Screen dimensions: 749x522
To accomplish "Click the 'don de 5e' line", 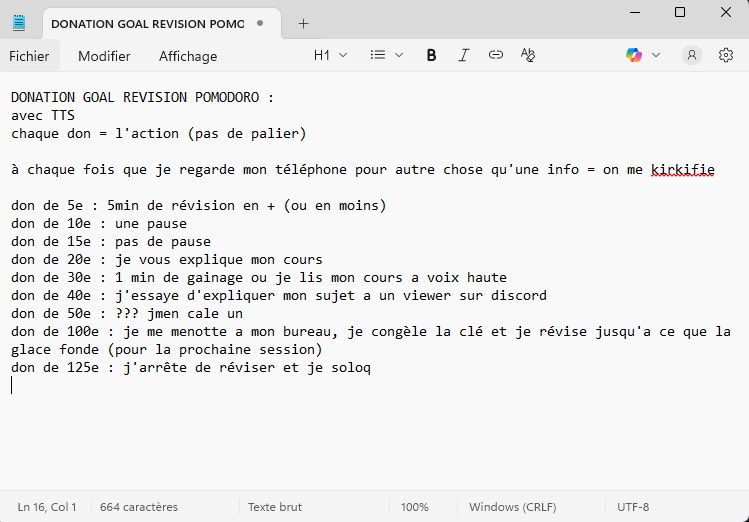I will [x=199, y=206].
